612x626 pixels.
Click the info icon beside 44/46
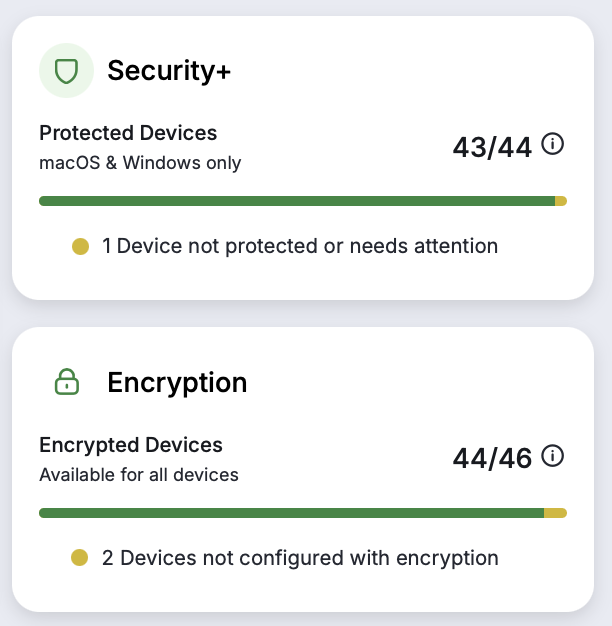pos(552,457)
